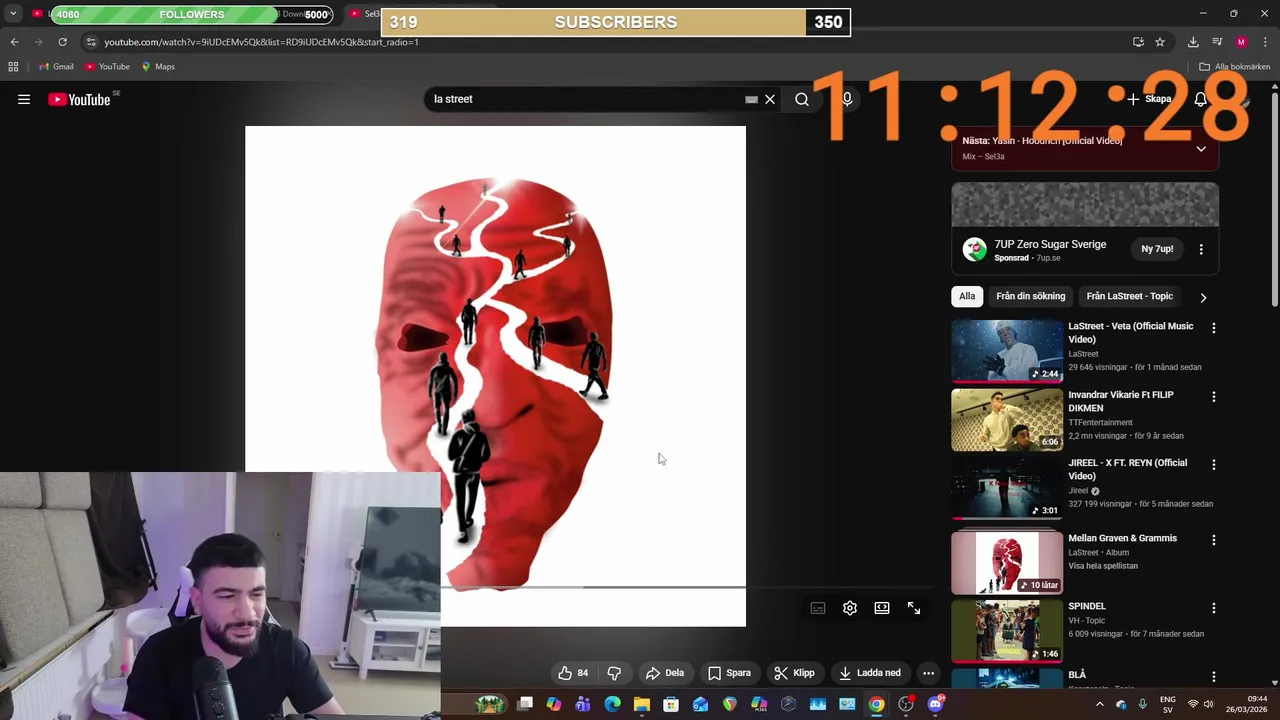Open options menu for Mellan Graven & Grammis
1280x720 pixels.
pos(1214,540)
